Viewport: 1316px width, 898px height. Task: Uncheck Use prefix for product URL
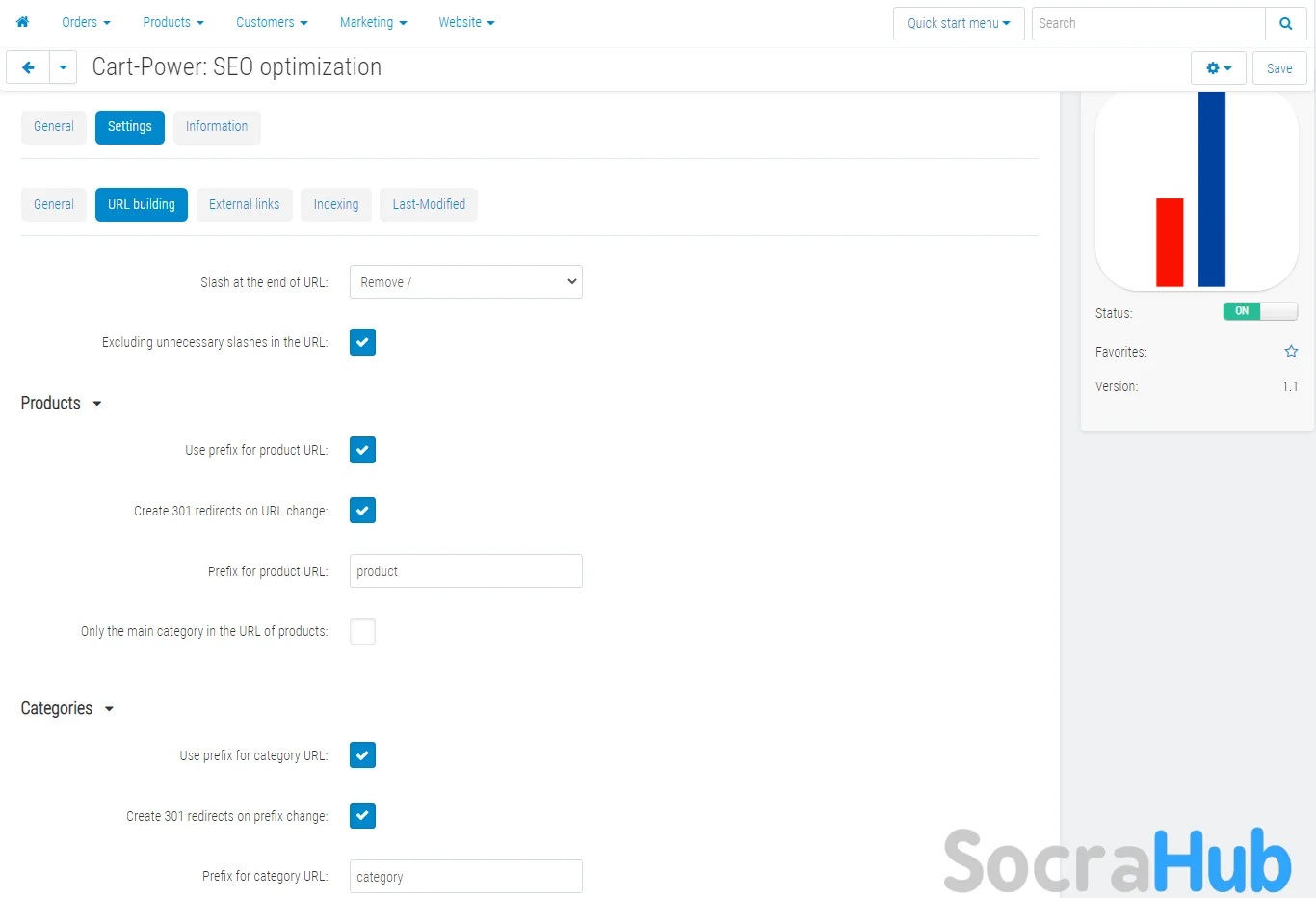[362, 450]
